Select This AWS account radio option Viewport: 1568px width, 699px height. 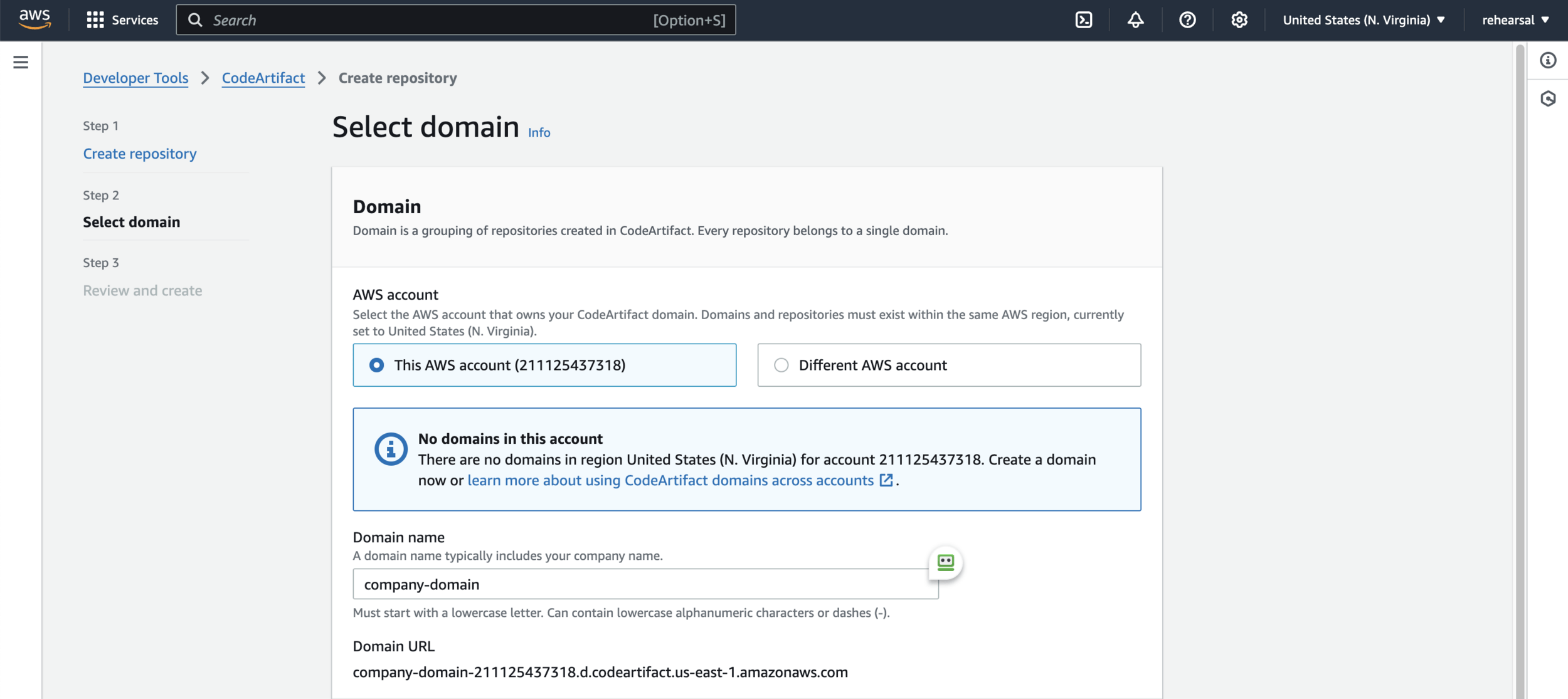376,365
